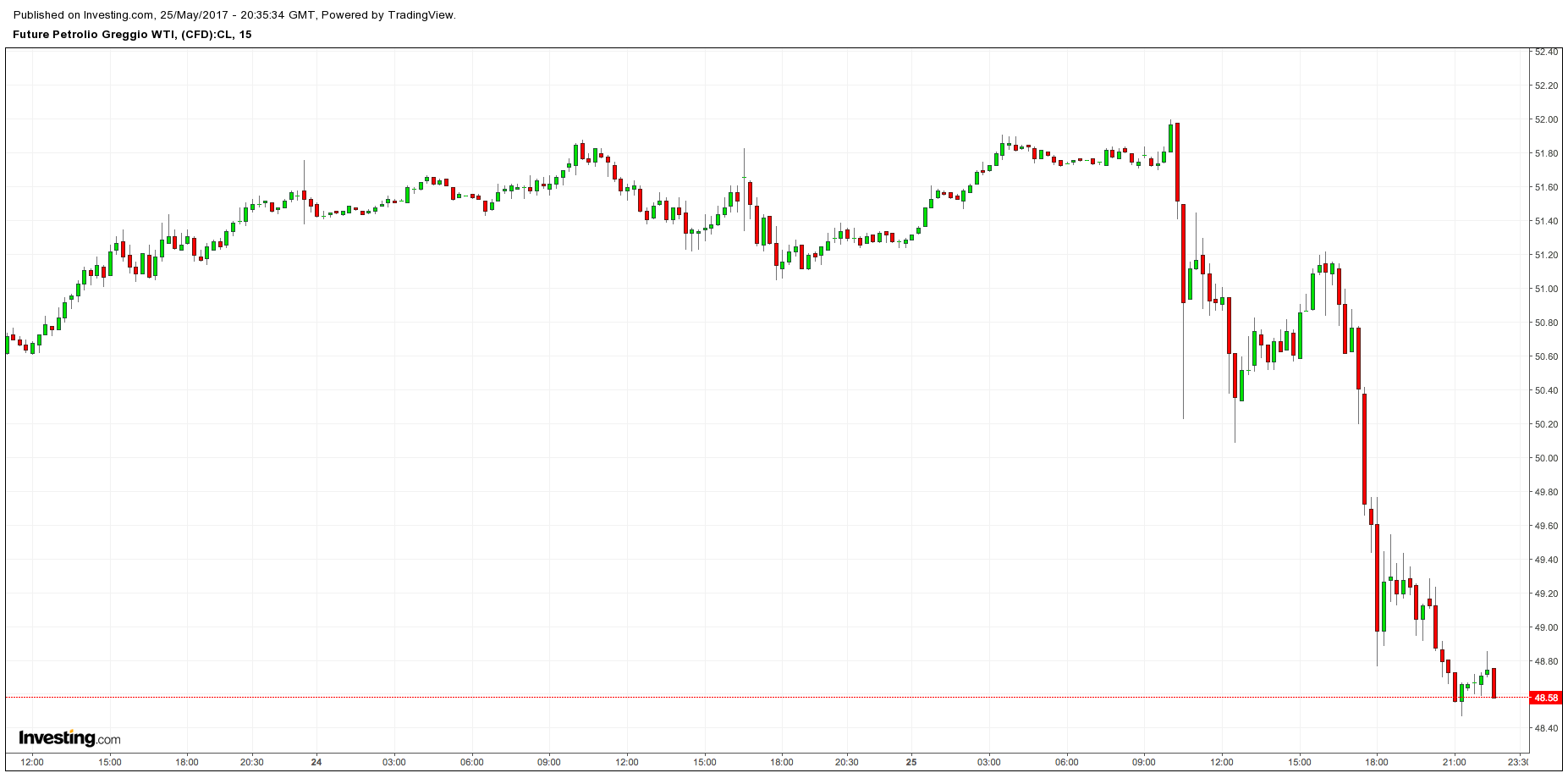The image size is (1568, 773).
Task: Click the 23:30 time axis label
Action: tap(1518, 762)
